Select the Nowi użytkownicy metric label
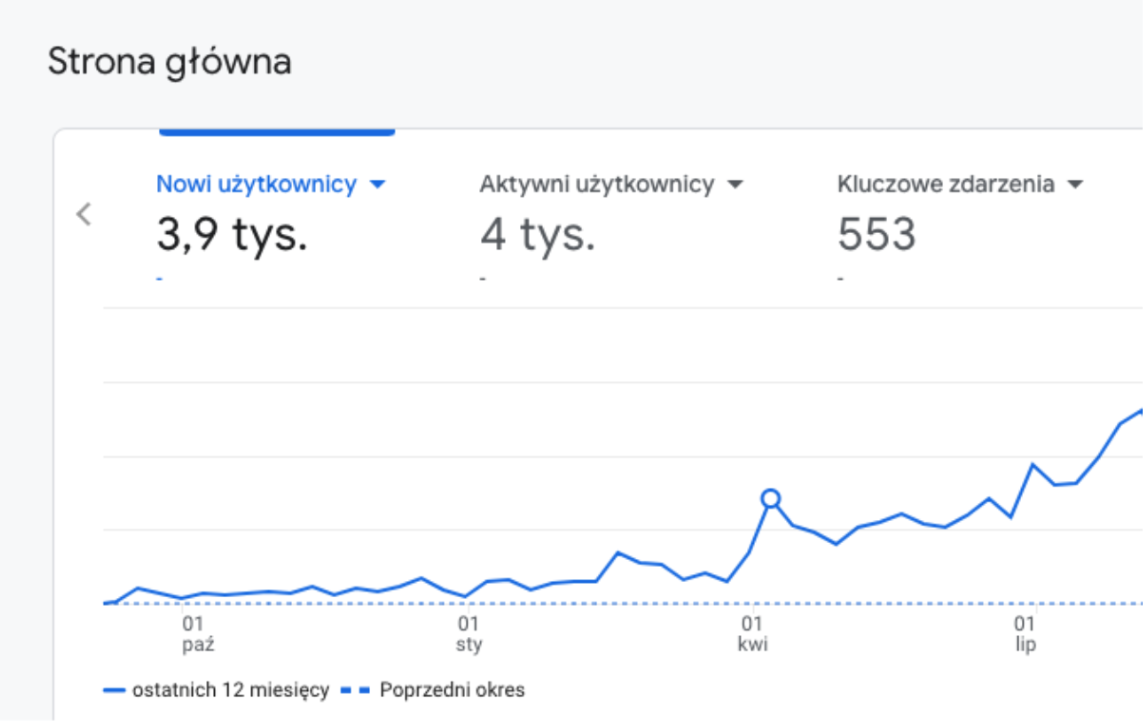This screenshot has height=723, width=1143. pyautogui.click(x=256, y=184)
